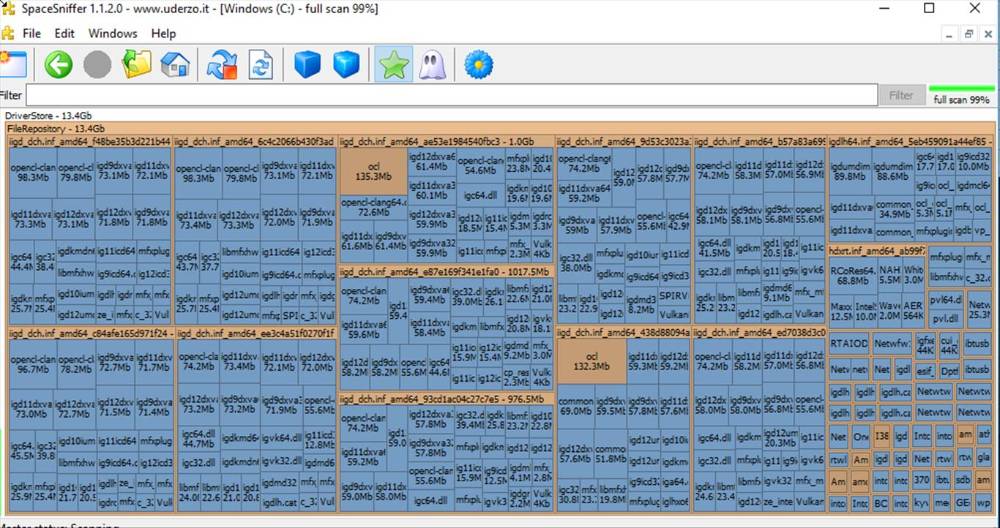Click the blue flower donate icon
Viewport: 1000px width, 528px height.
point(478,65)
